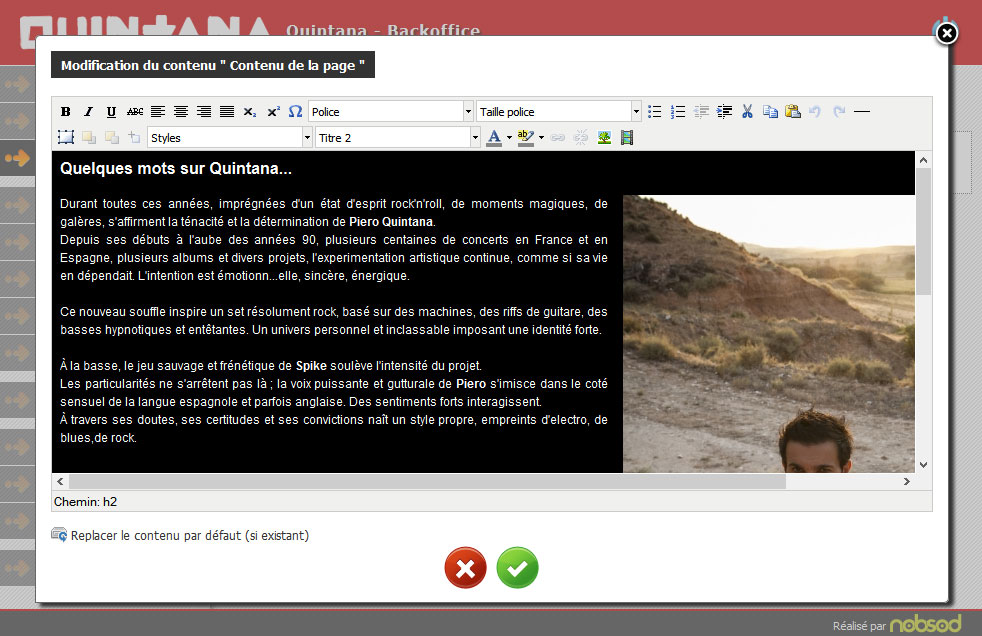The image size is (982, 636).
Task: Center-align the text
Action: point(181,111)
